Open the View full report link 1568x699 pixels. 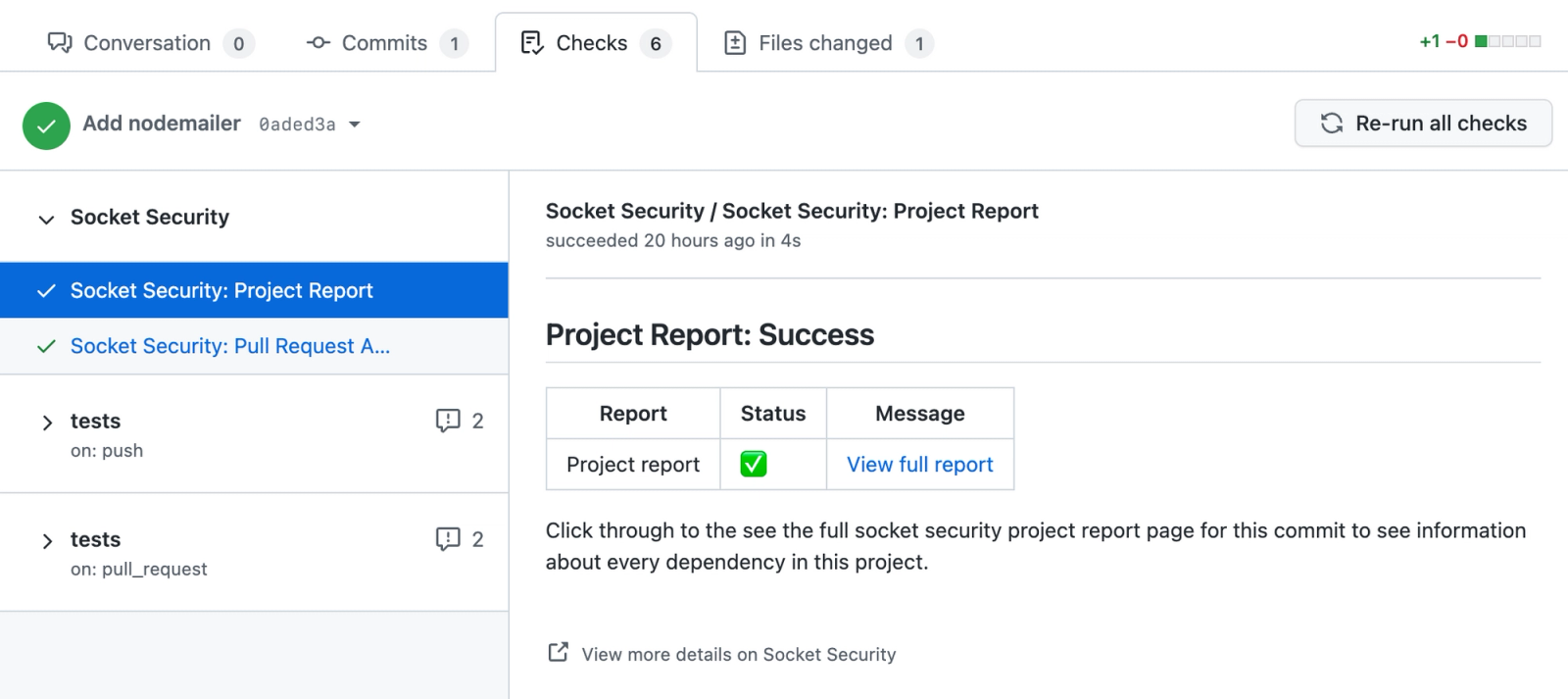coord(919,465)
